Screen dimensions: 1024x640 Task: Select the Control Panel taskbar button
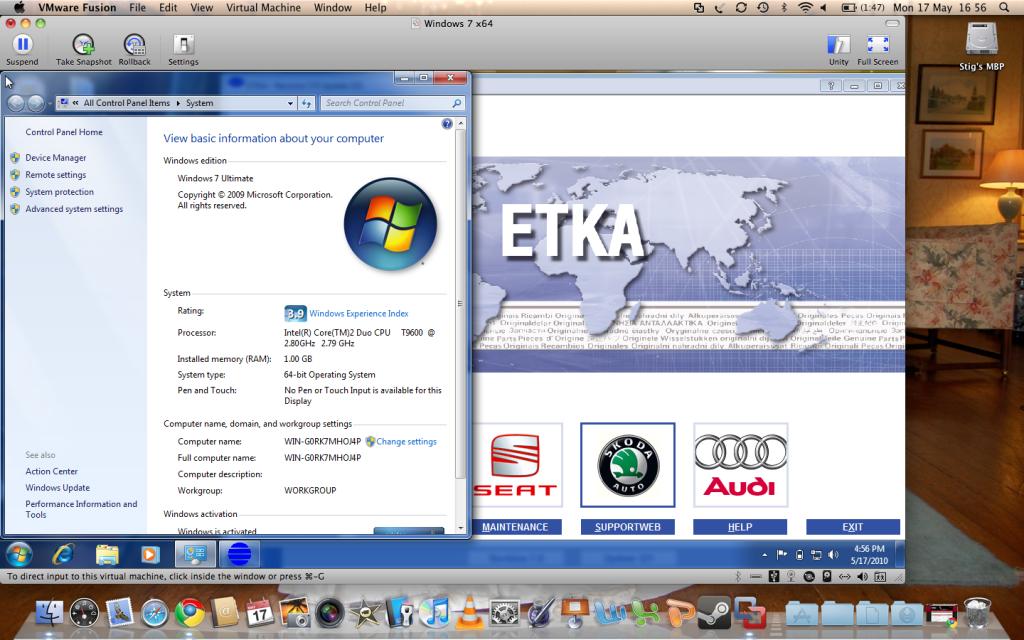point(195,554)
